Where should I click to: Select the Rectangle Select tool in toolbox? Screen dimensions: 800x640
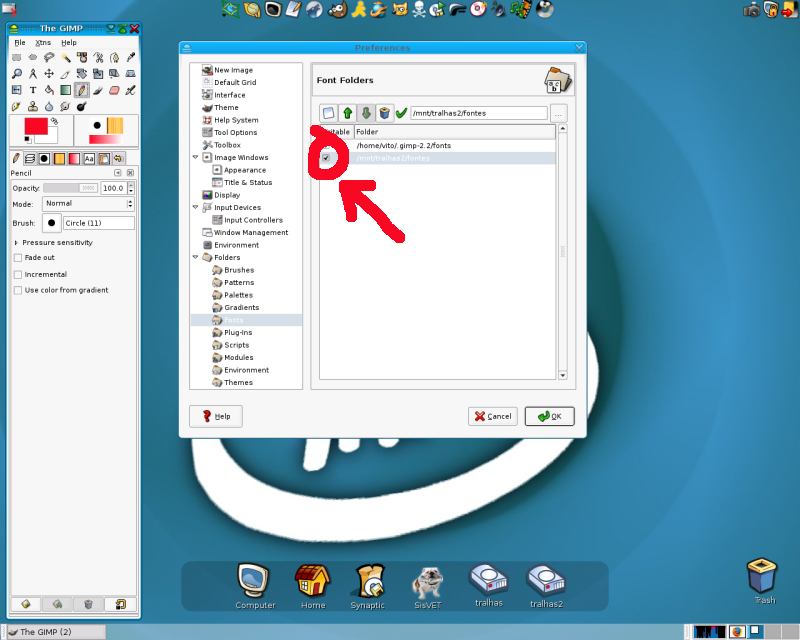tap(16, 57)
